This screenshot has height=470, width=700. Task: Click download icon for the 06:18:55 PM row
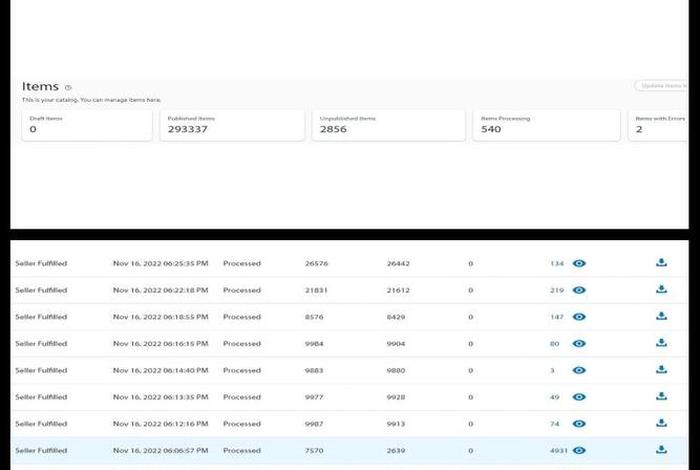660,317
